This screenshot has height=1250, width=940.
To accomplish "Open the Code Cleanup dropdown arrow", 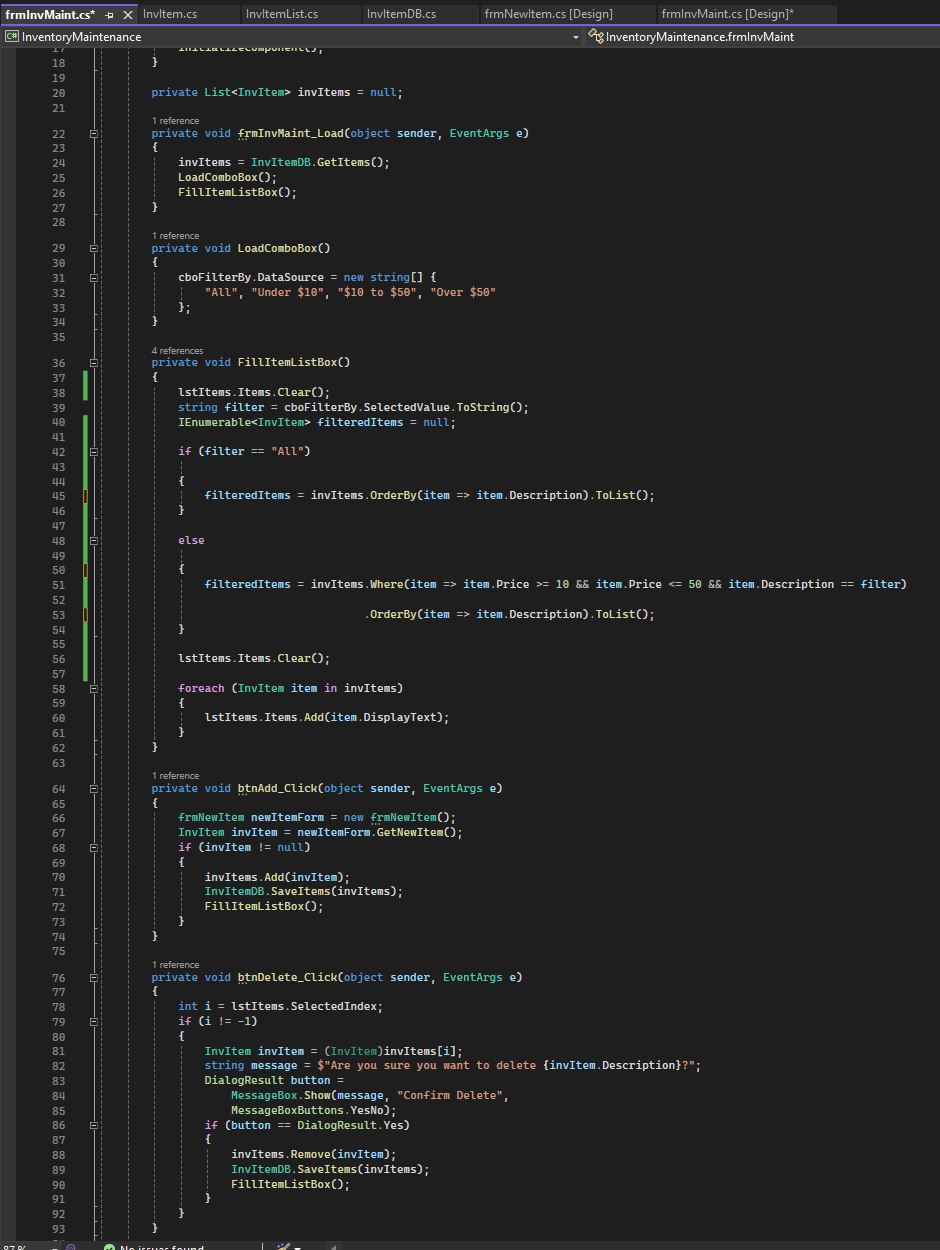I will tap(298, 1246).
